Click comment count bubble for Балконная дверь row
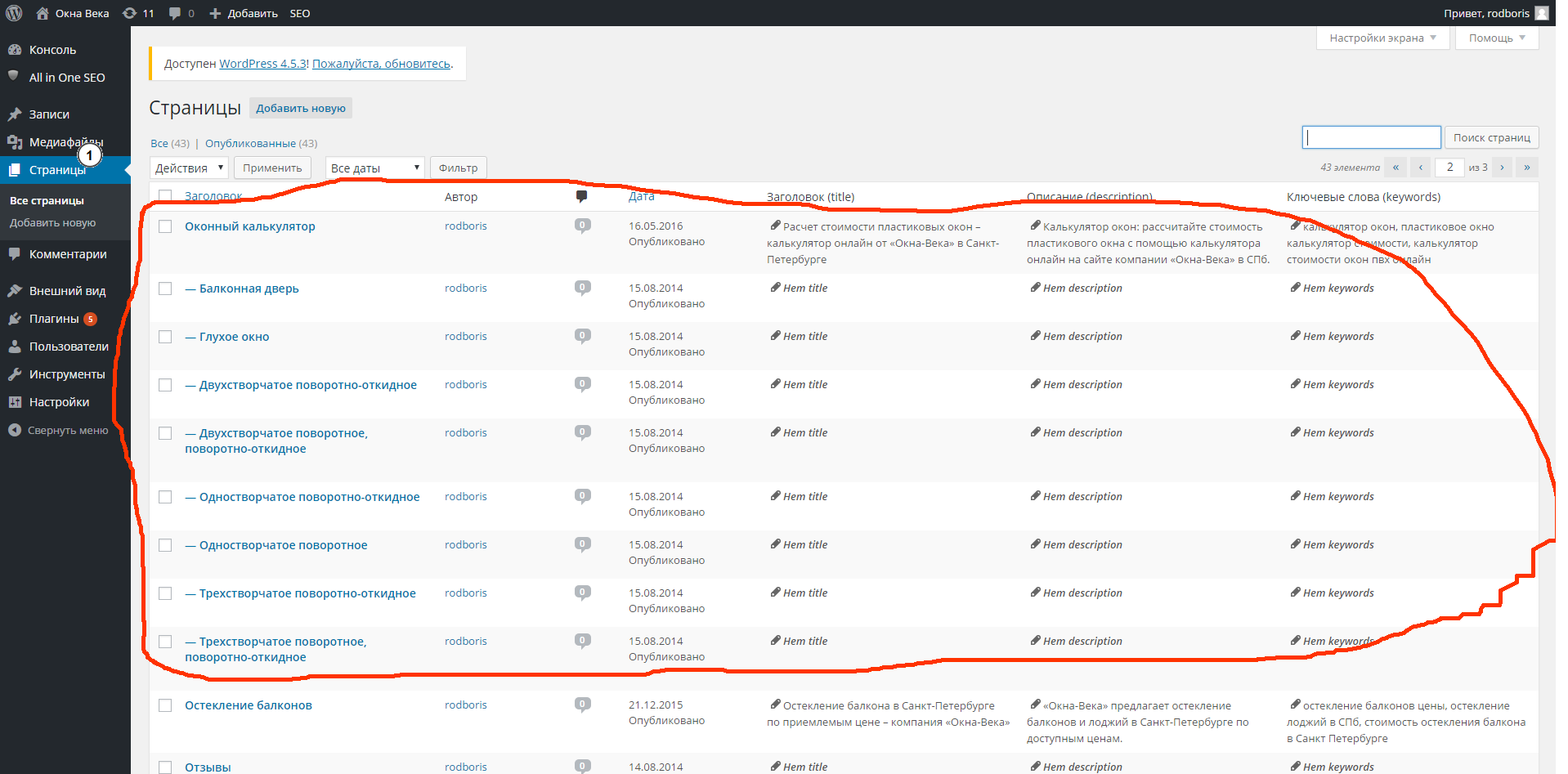This screenshot has width=1568, height=774. [x=582, y=288]
